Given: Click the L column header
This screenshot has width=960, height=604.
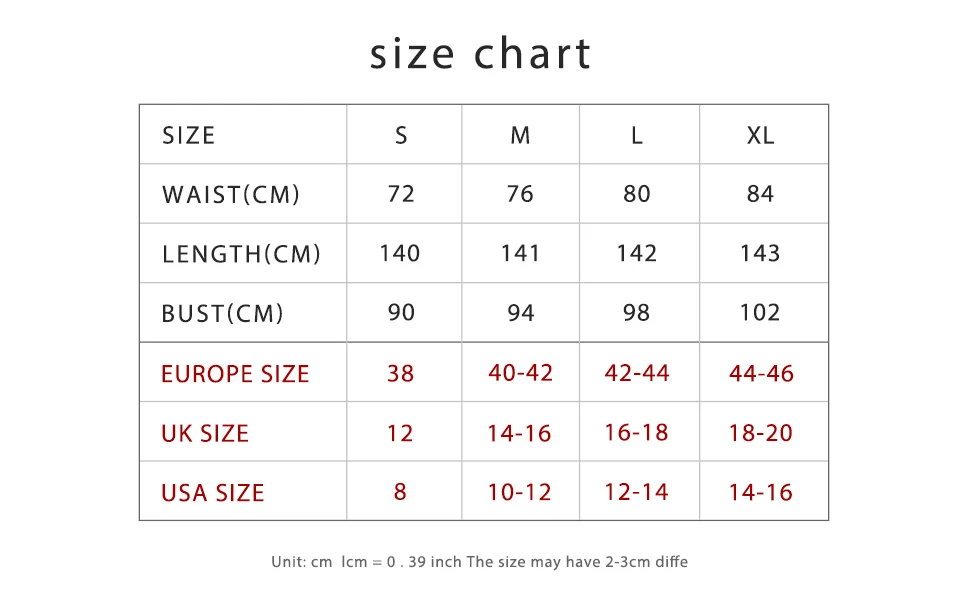Looking at the screenshot, I should [637, 135].
